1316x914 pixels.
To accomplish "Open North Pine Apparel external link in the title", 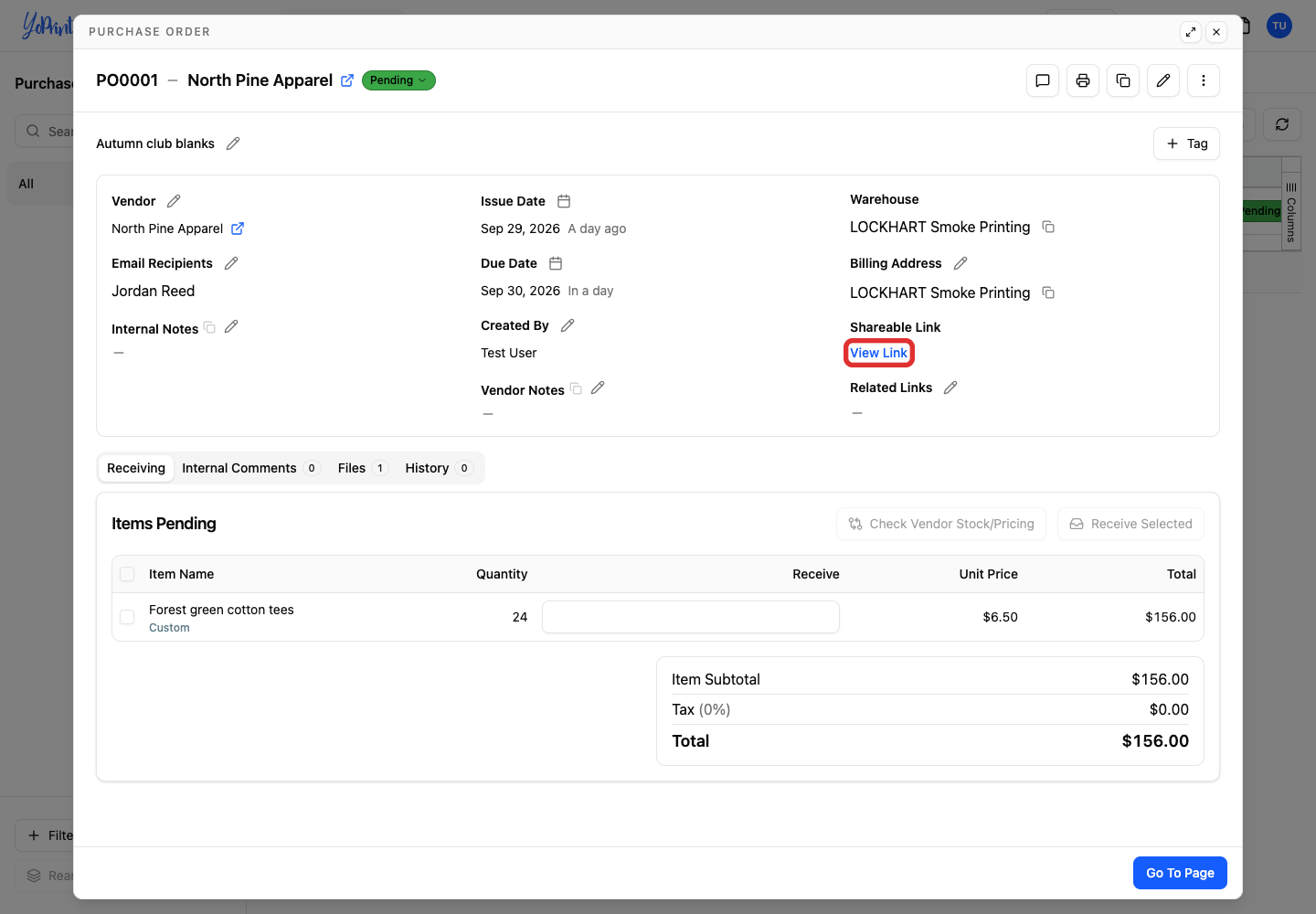I will pyautogui.click(x=347, y=80).
